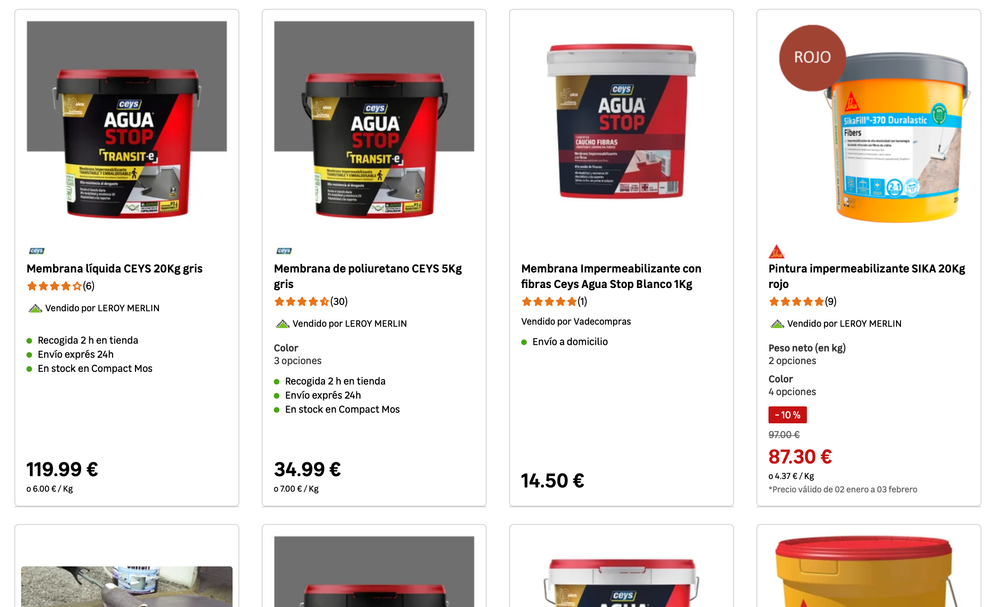Click the Leroy Merlin seller icon under SIKA paint

click(x=777, y=324)
